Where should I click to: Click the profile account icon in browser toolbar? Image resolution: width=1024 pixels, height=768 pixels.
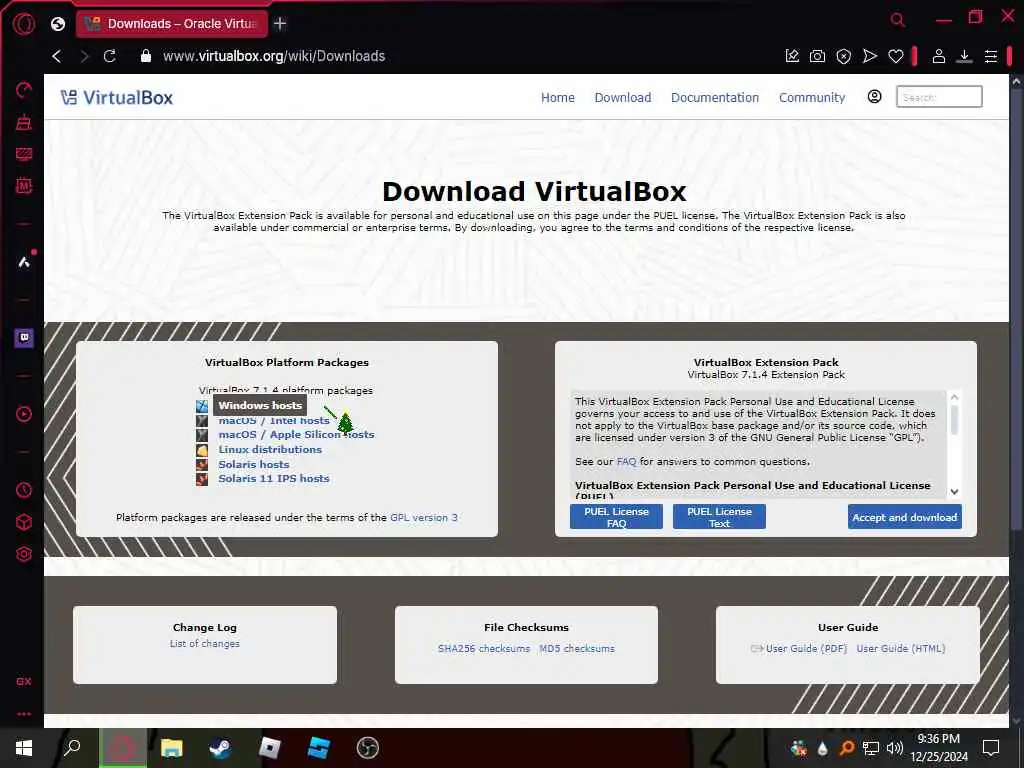click(x=938, y=56)
